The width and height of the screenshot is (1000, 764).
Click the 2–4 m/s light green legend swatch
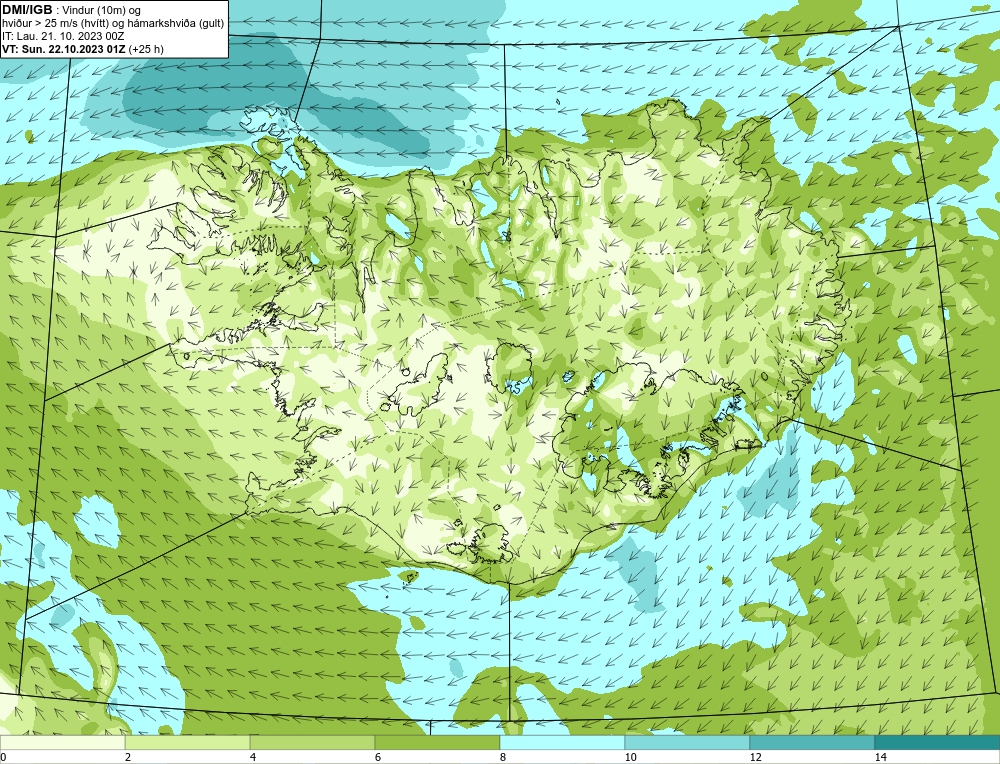(x=188, y=743)
